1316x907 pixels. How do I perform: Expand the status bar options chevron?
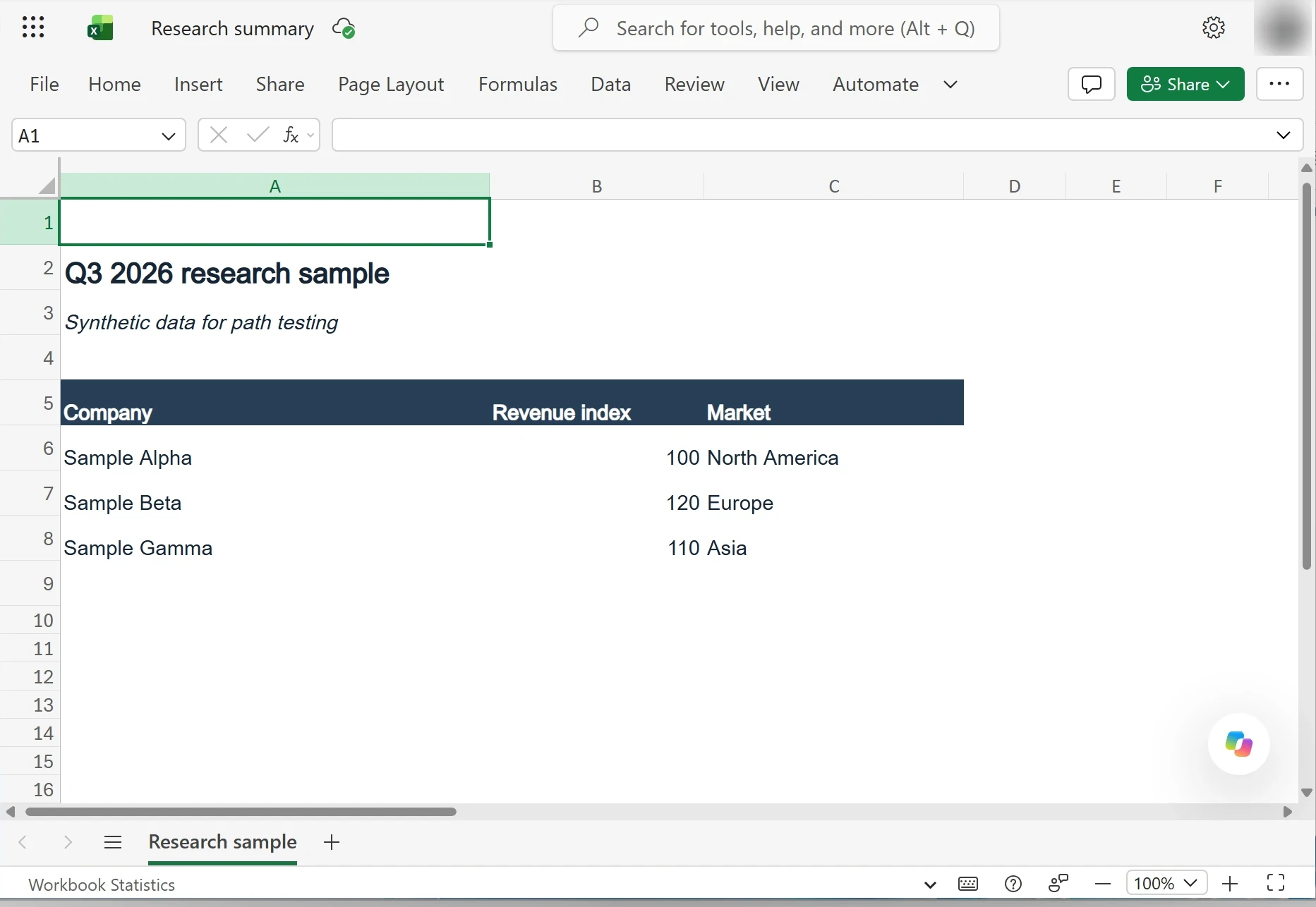pyautogui.click(x=930, y=884)
